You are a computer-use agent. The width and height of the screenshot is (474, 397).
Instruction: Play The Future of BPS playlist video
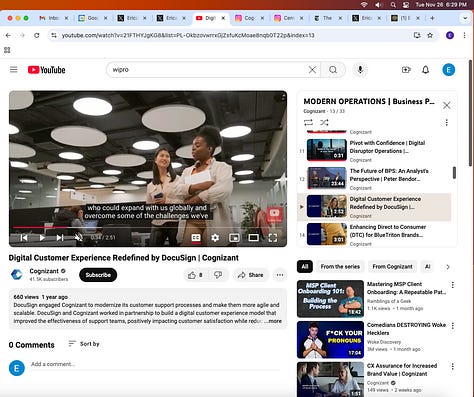coord(374,179)
